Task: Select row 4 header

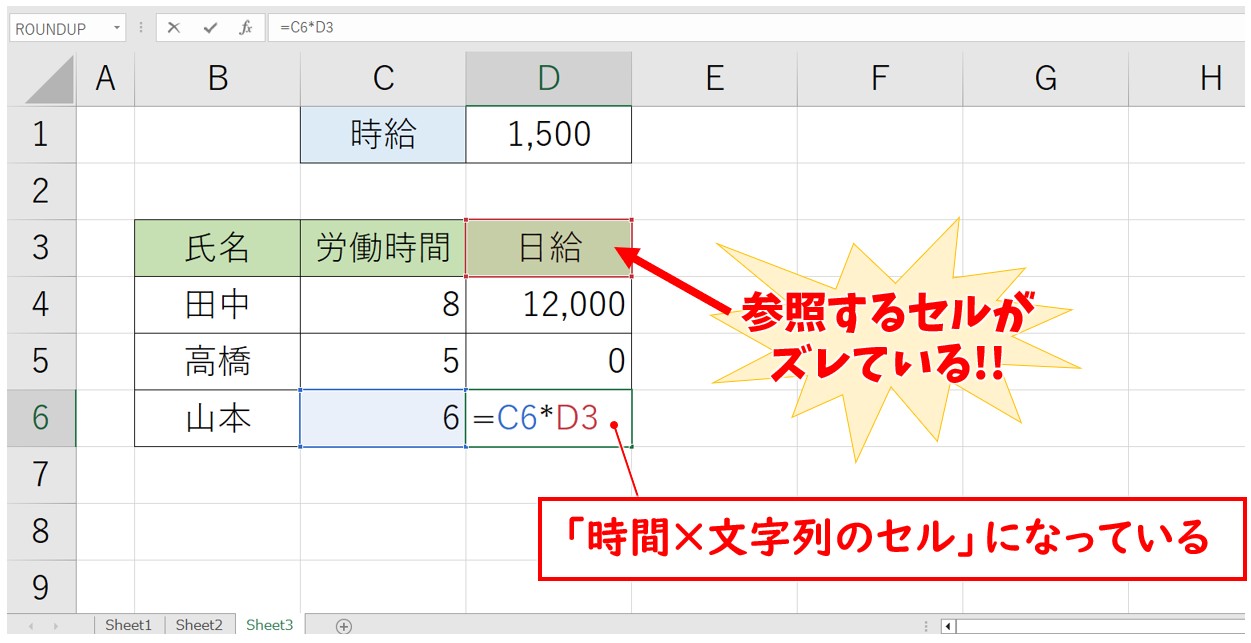Action: click(41, 305)
